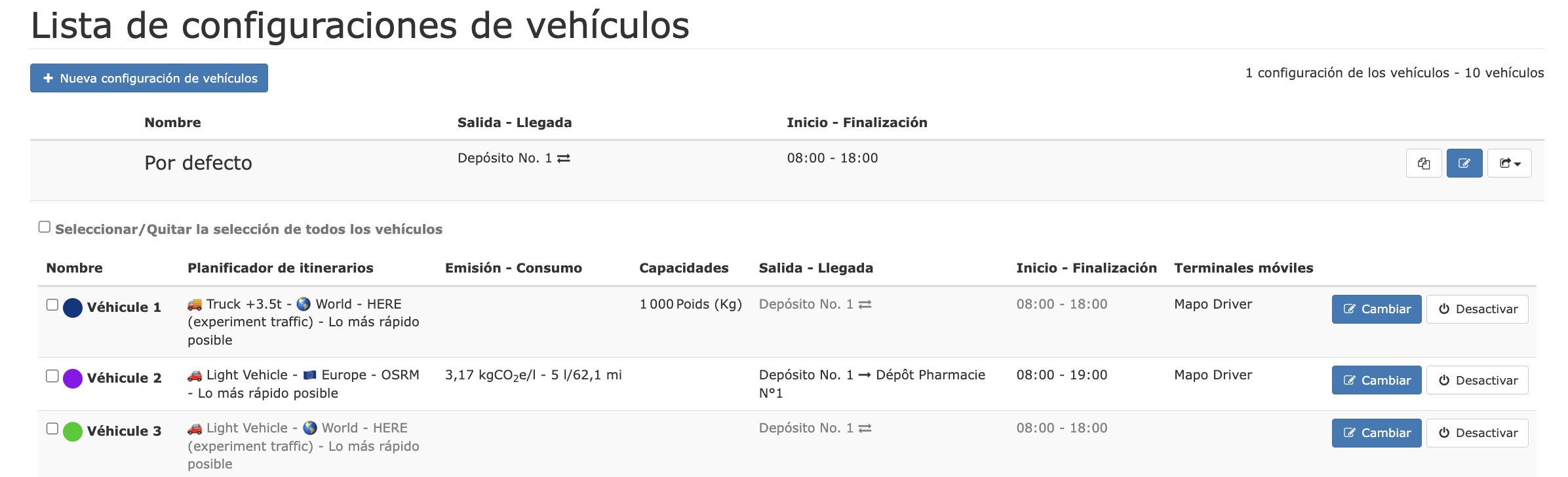Deactivate Véhicule 2 with Desactivar button
Screen dimensions: 1568x477
coord(1478,380)
